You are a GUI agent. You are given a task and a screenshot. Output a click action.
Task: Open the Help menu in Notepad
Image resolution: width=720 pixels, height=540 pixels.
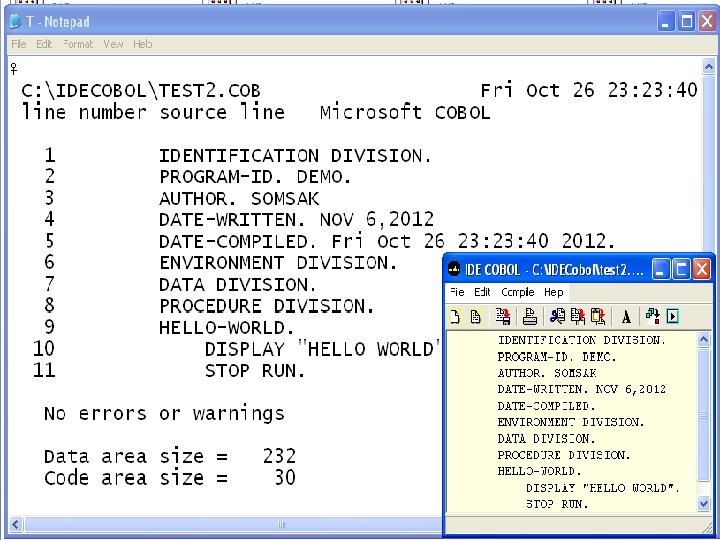pos(142,44)
